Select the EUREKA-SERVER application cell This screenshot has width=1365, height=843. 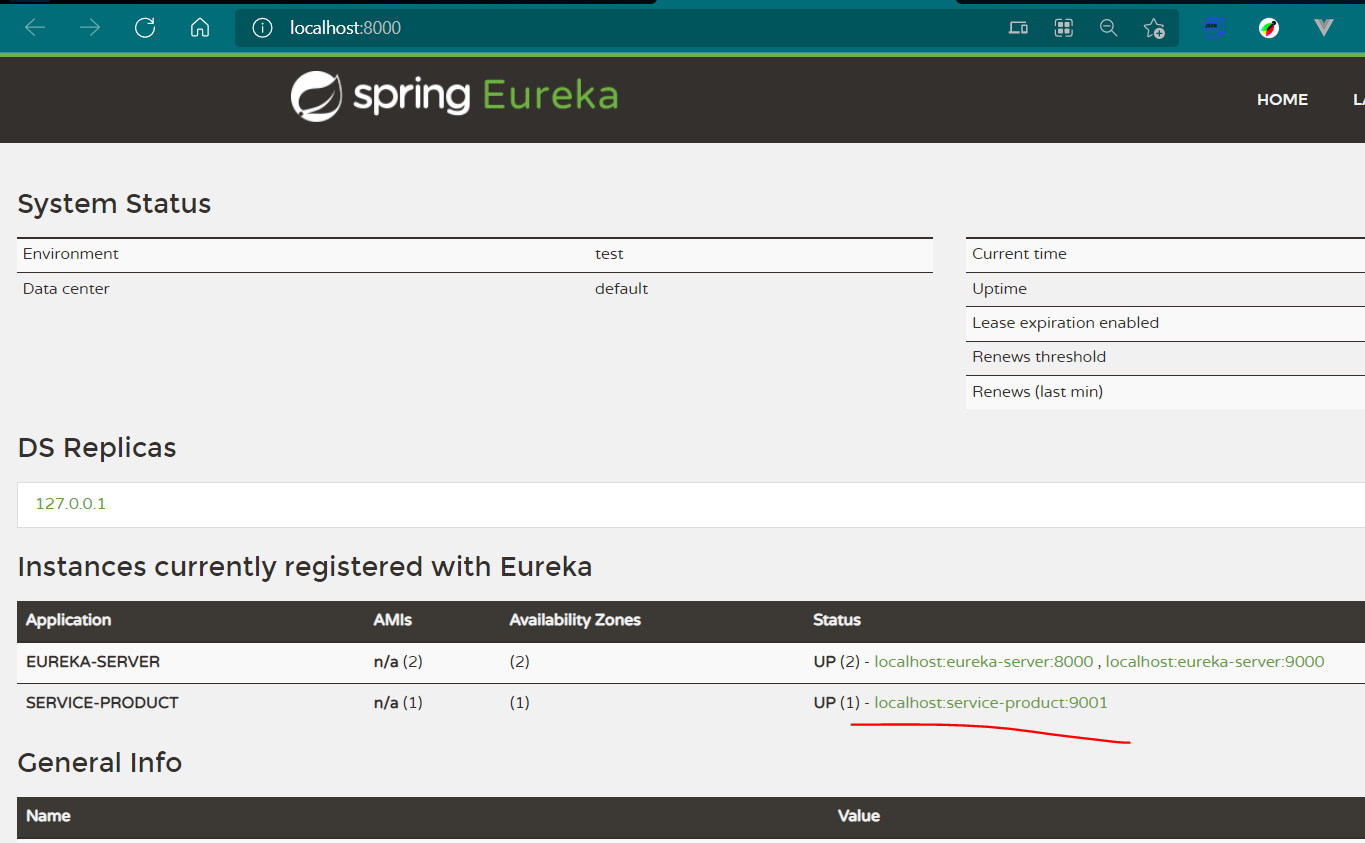click(x=93, y=662)
